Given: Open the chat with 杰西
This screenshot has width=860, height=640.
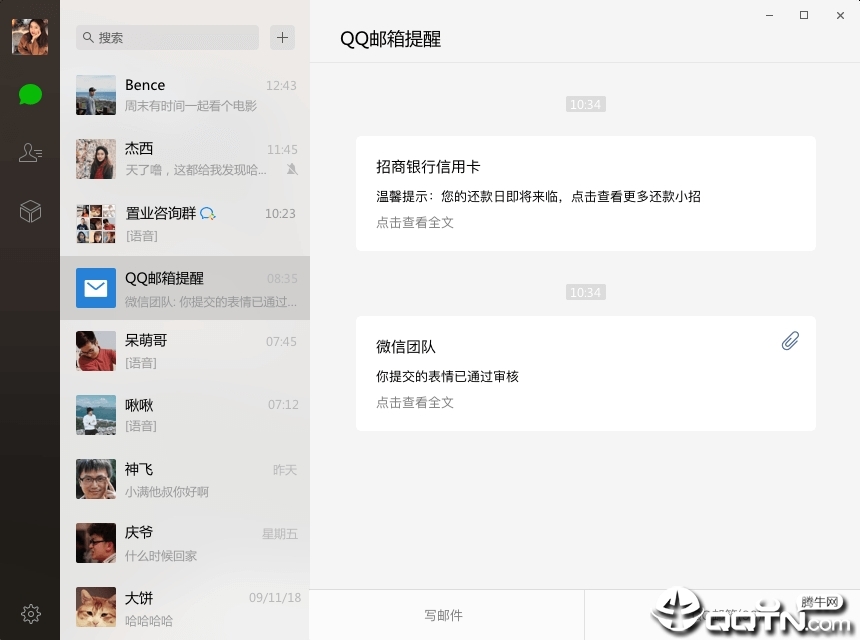Looking at the screenshot, I should (185, 159).
